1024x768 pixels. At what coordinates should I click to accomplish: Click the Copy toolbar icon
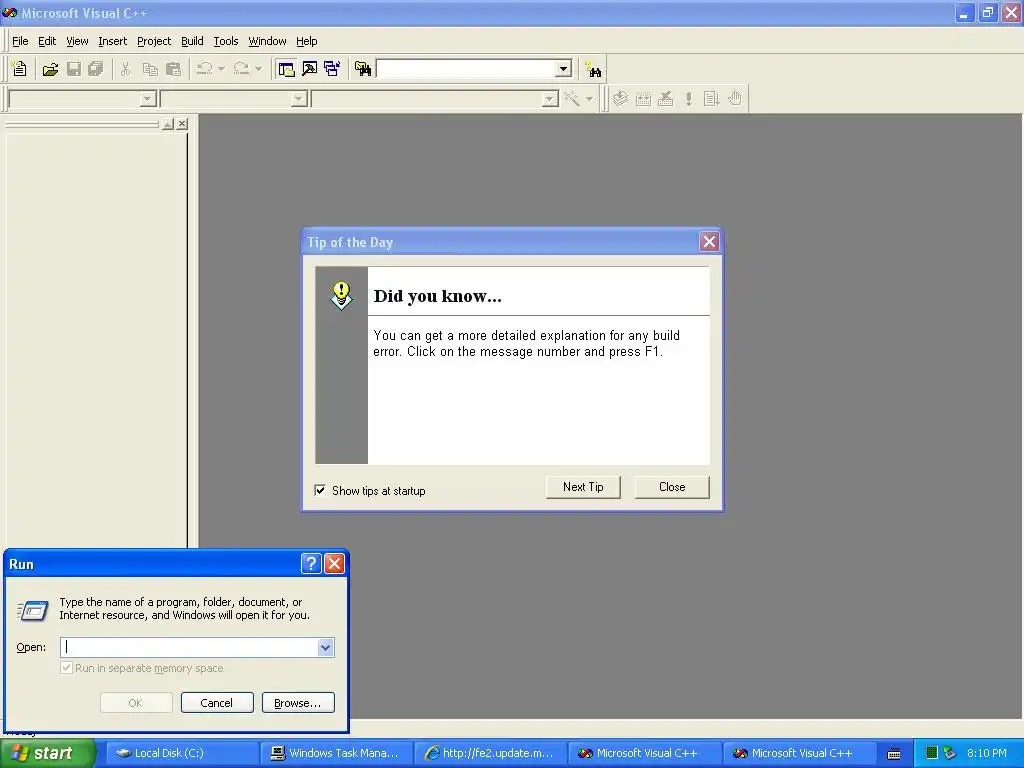[150, 69]
